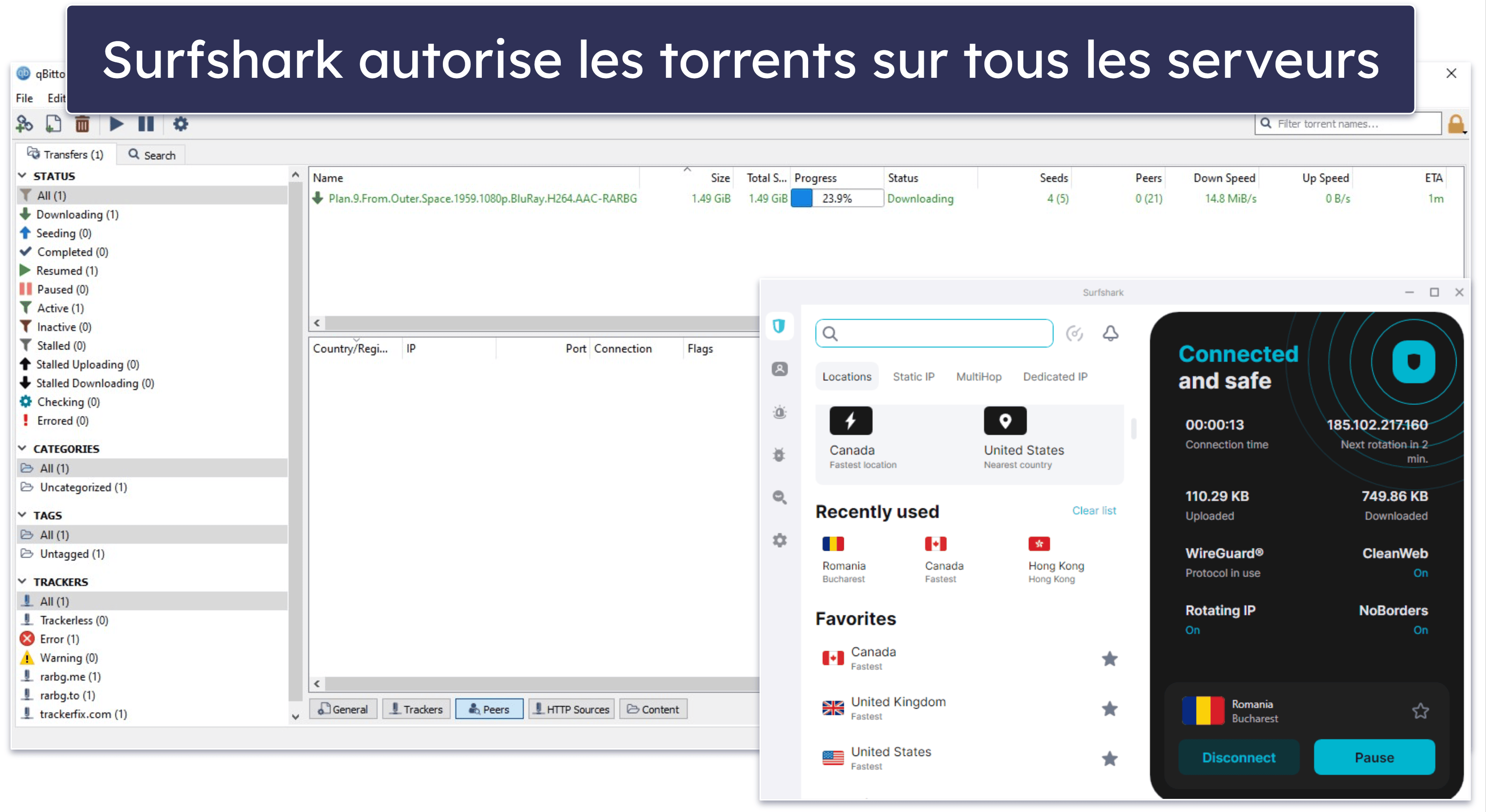The image size is (1486, 812).
Task: Click the sidebar filter vertical scrollbar down arrow
Action: click(295, 717)
